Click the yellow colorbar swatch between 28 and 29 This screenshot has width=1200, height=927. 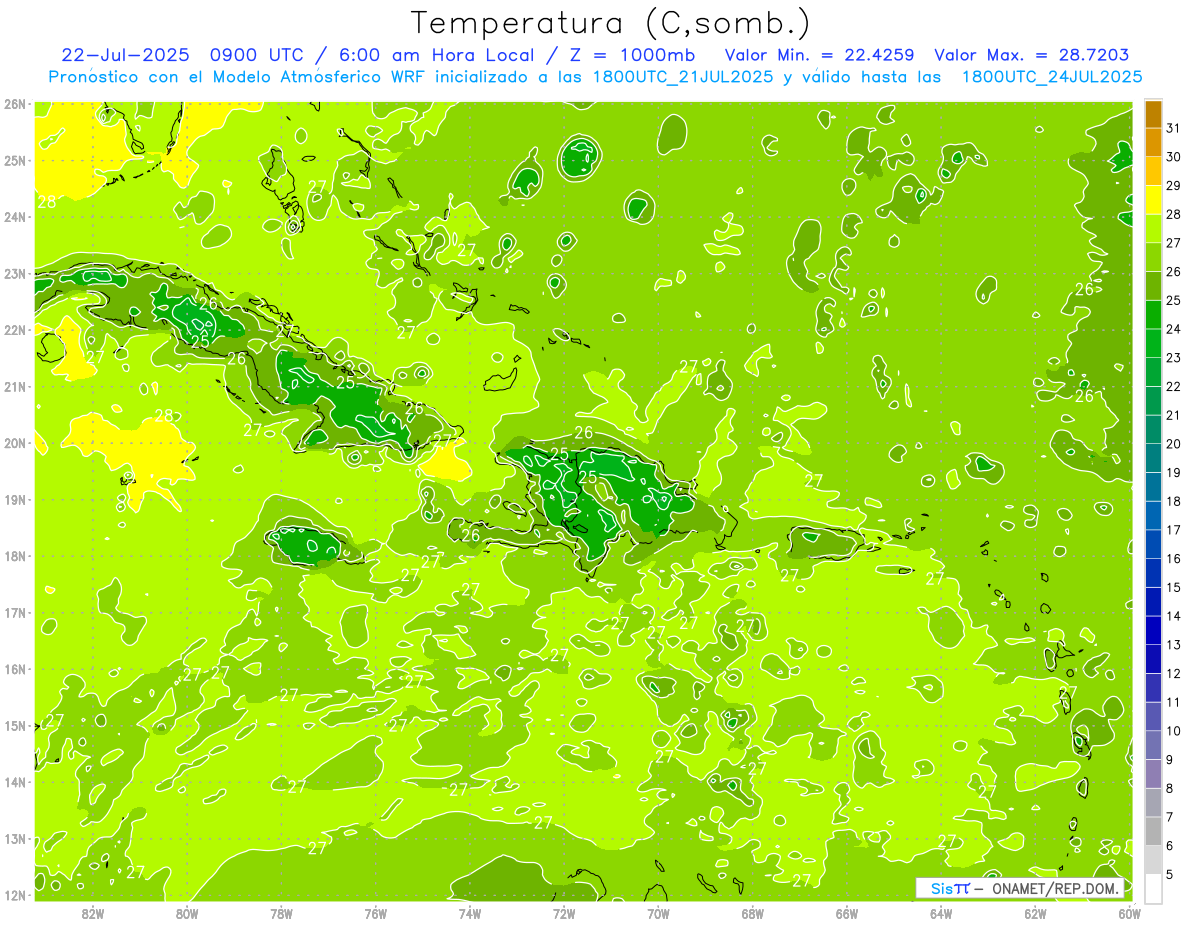(1153, 199)
